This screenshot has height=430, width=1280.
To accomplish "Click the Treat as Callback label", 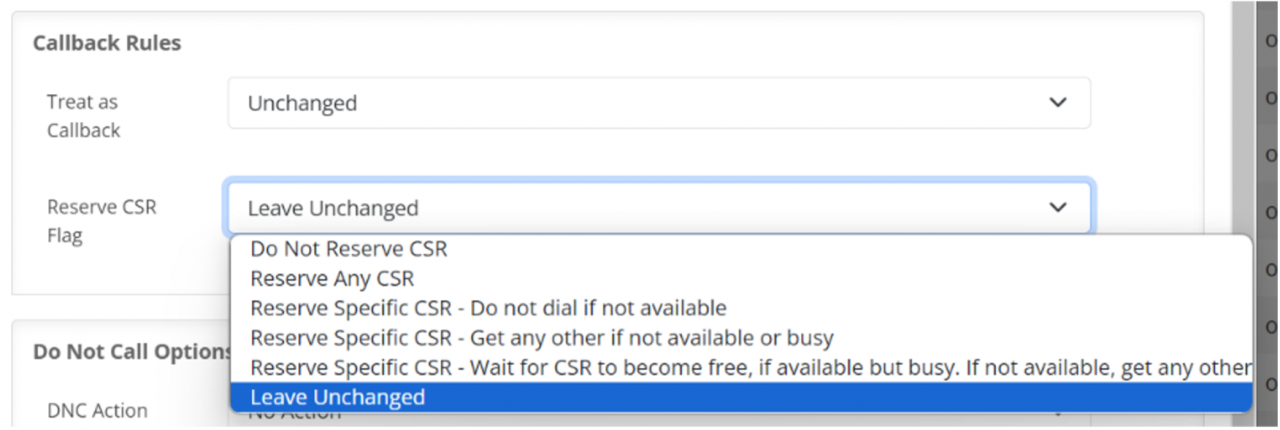I will coord(83,116).
